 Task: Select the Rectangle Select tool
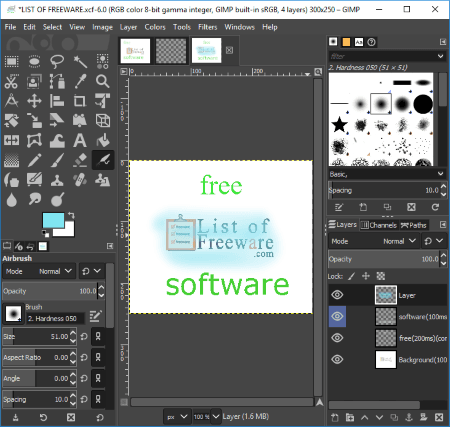tap(12, 61)
